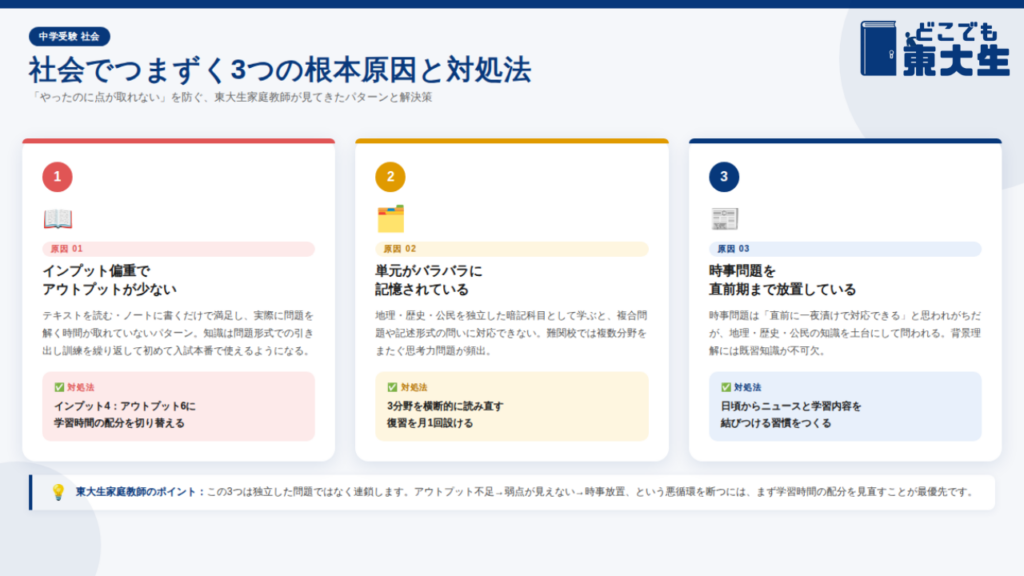Click the yellow folder dividers icon in card 2
The height and width of the screenshot is (576, 1024).
(391, 219)
